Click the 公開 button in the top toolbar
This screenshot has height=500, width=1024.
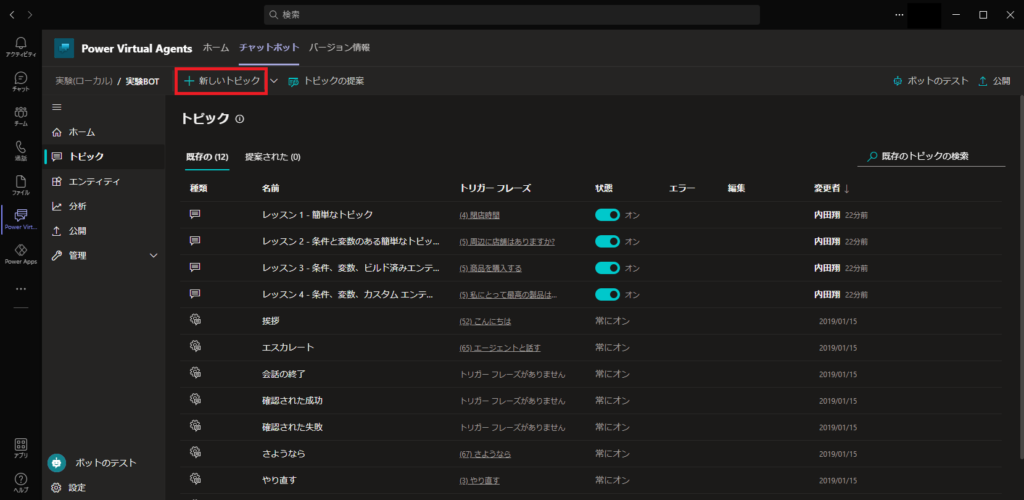click(994, 81)
